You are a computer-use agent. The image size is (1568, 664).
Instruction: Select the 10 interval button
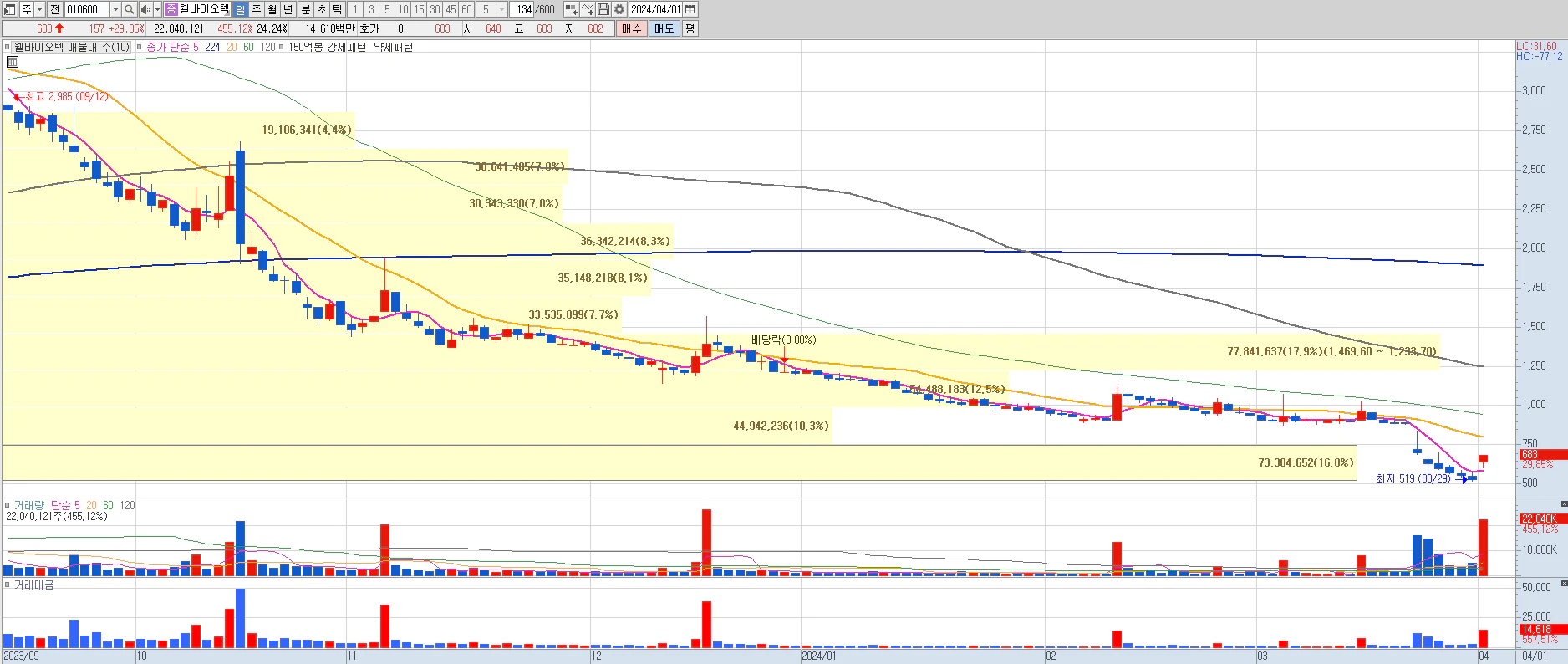(403, 9)
